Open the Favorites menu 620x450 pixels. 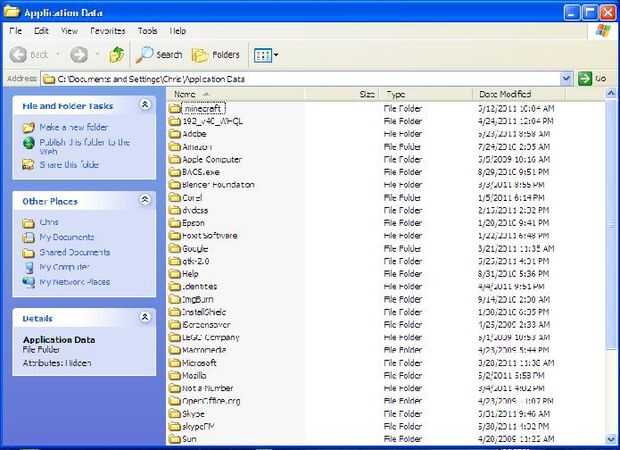point(108,31)
